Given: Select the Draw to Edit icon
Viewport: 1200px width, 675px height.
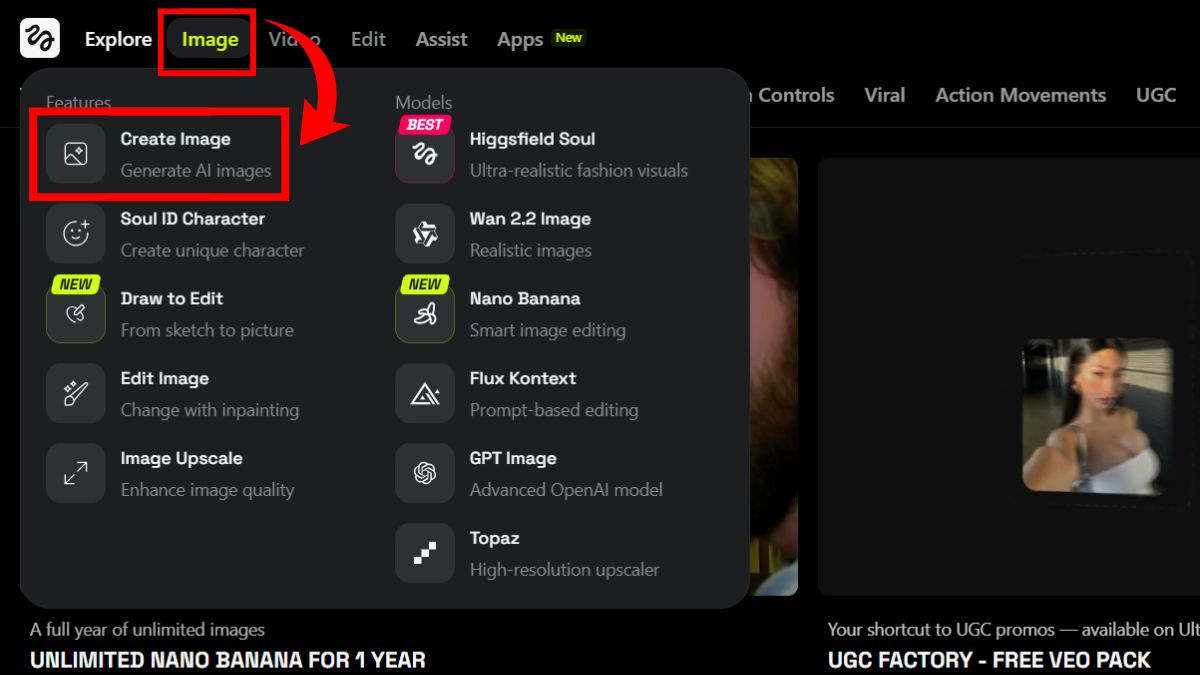Looking at the screenshot, I should click(x=76, y=314).
